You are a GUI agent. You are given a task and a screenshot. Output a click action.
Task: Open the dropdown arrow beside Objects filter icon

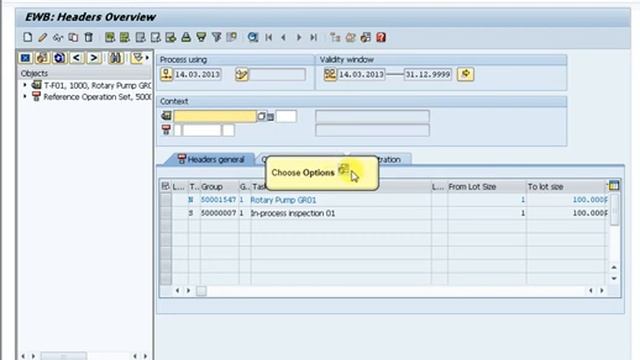147,58
